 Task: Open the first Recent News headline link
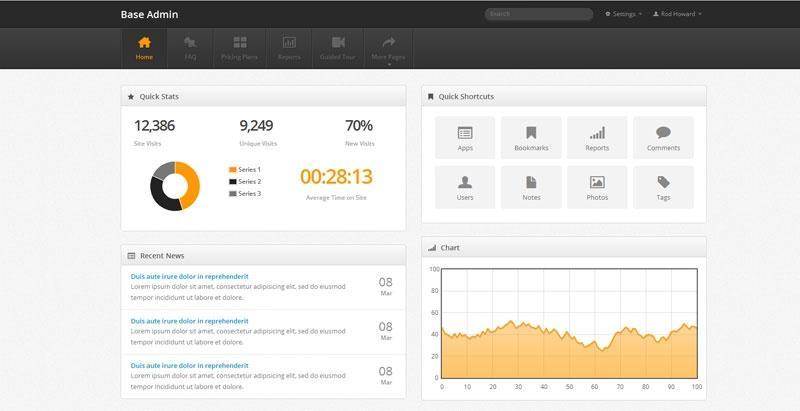tap(189, 276)
